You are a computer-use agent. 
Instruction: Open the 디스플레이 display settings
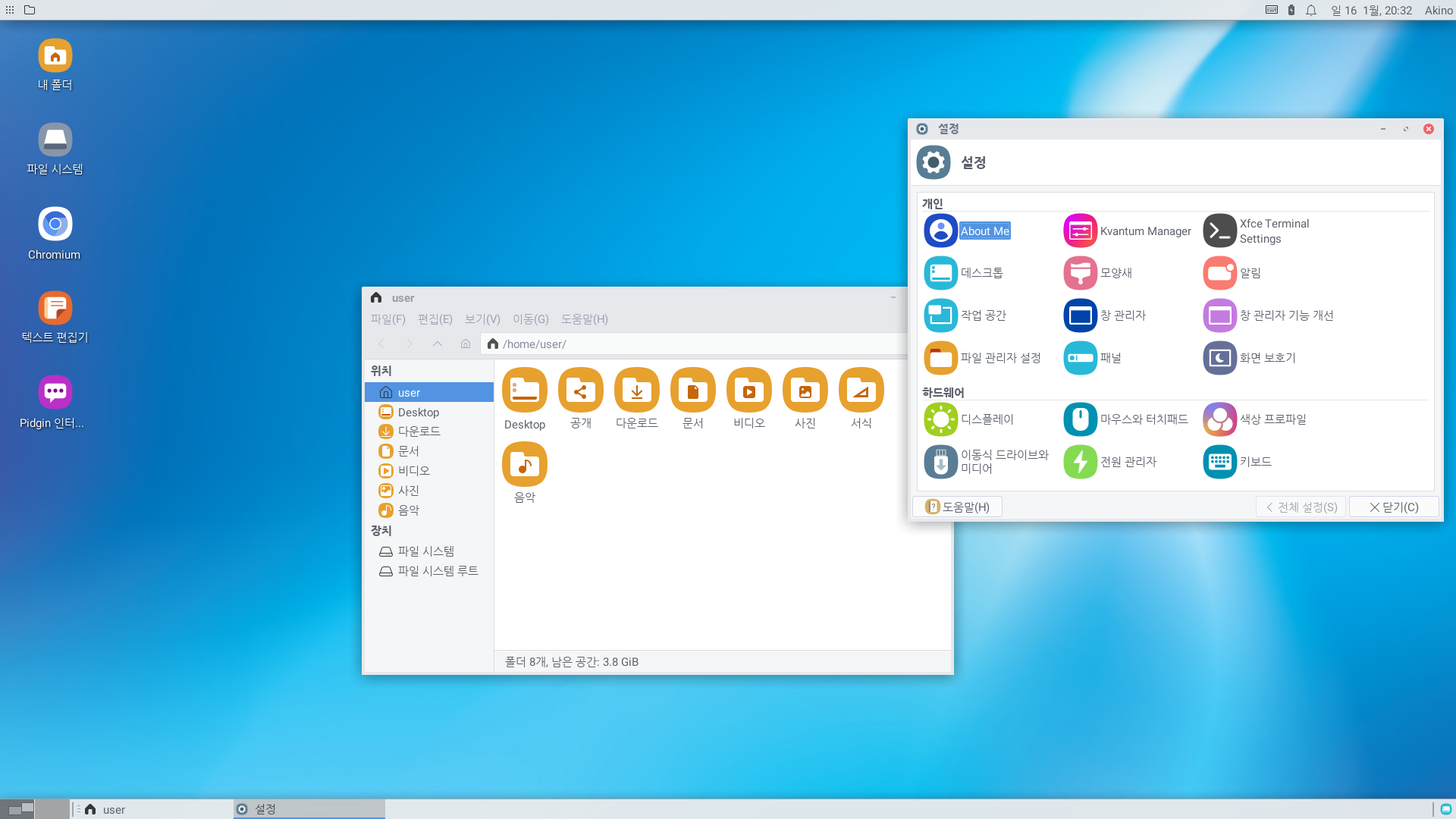click(x=940, y=419)
